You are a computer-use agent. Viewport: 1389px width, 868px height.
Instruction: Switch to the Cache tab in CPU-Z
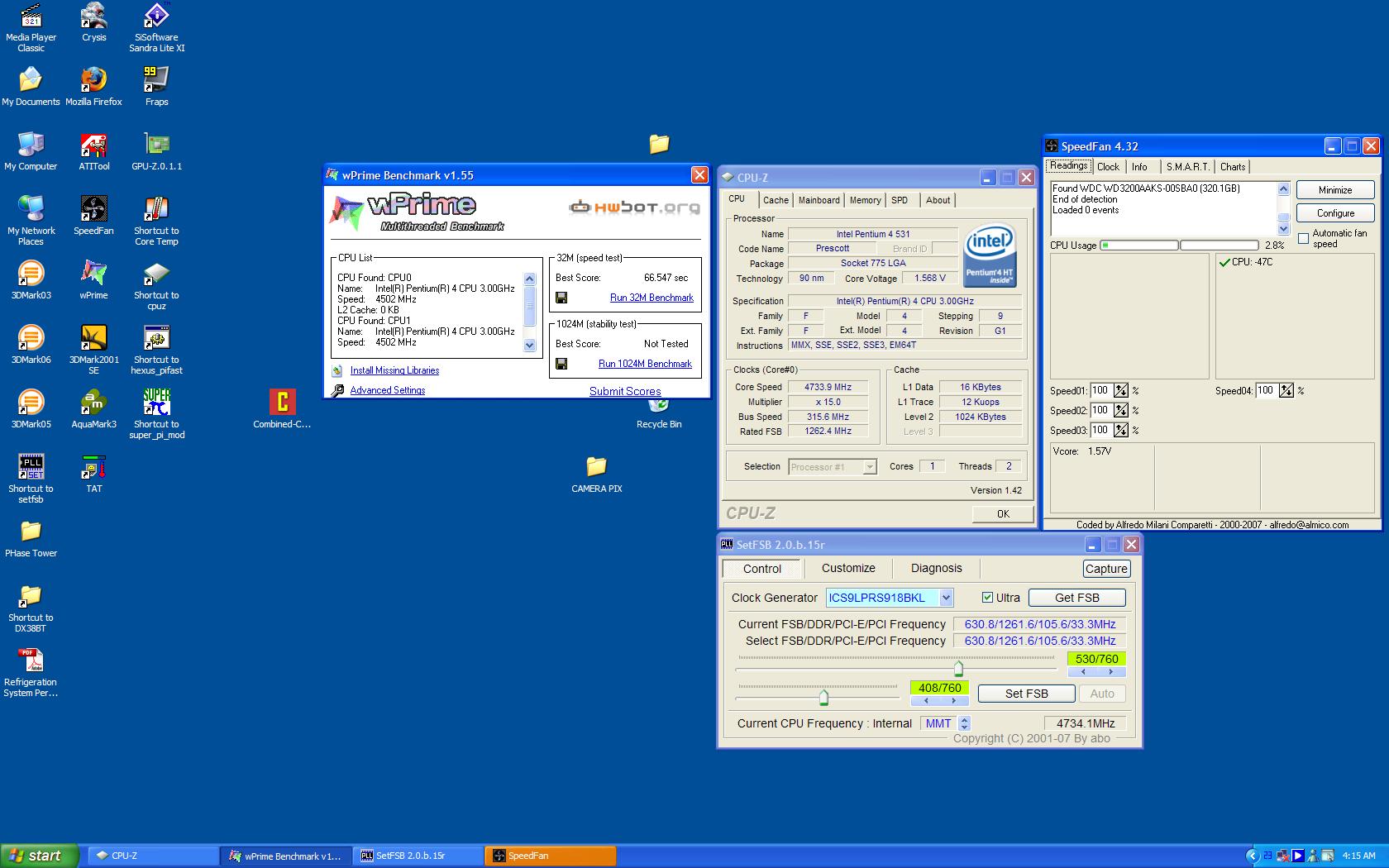click(x=776, y=200)
